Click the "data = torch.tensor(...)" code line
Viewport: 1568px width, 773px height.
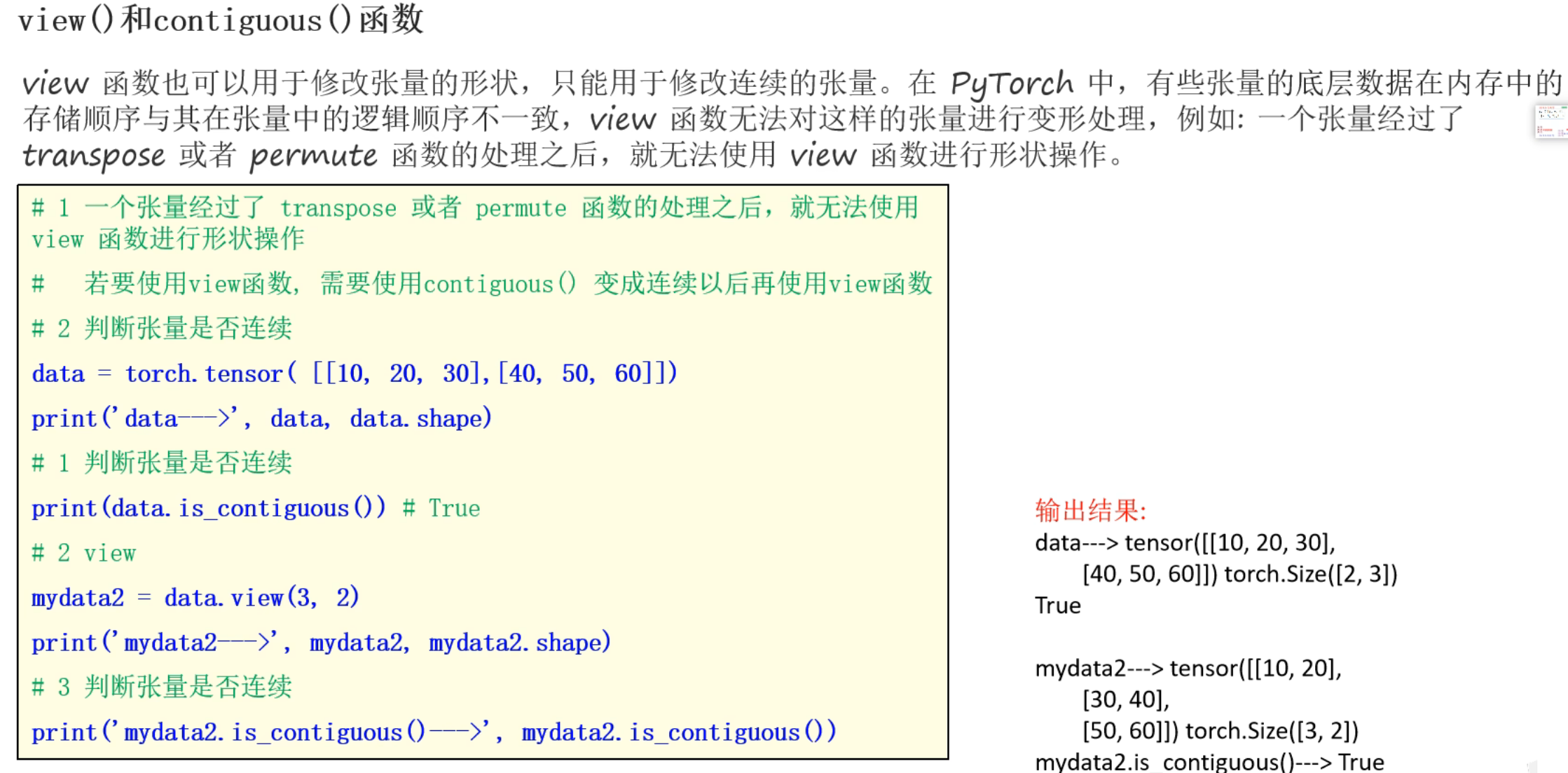pos(354,374)
